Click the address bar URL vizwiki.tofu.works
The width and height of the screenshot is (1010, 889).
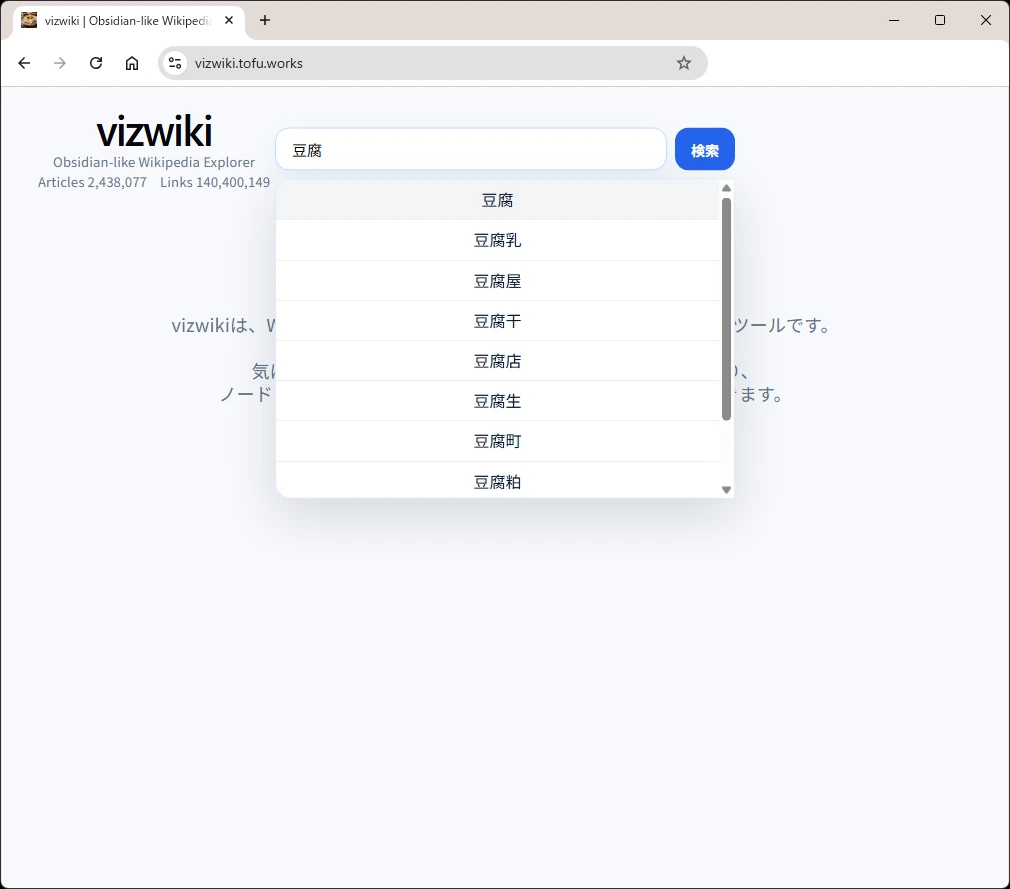pyautogui.click(x=249, y=63)
